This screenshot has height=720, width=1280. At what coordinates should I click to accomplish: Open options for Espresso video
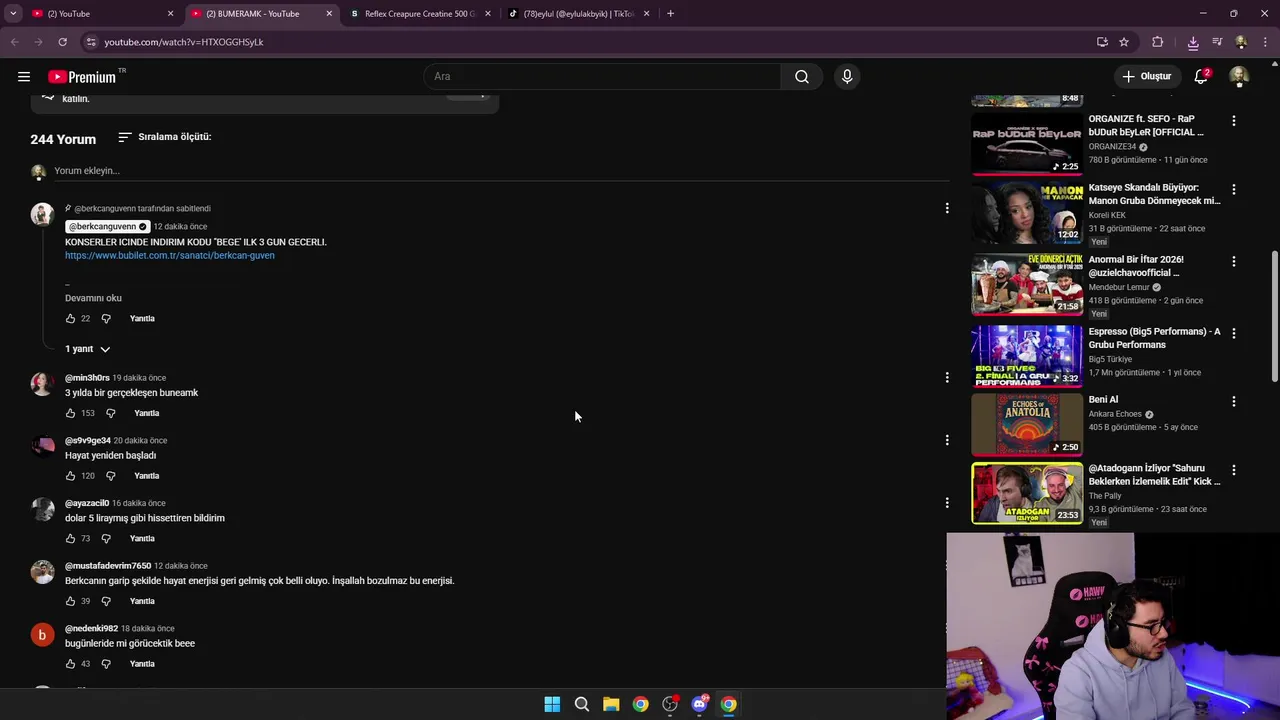click(1233, 333)
